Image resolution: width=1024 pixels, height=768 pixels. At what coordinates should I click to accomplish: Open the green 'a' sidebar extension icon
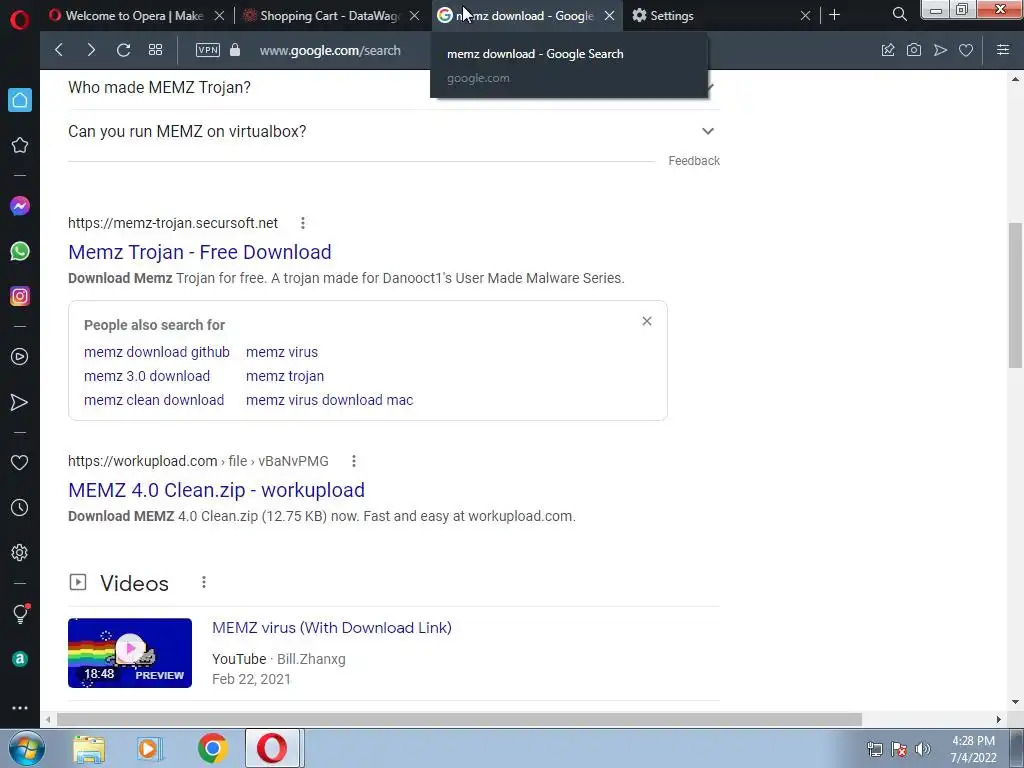20,659
